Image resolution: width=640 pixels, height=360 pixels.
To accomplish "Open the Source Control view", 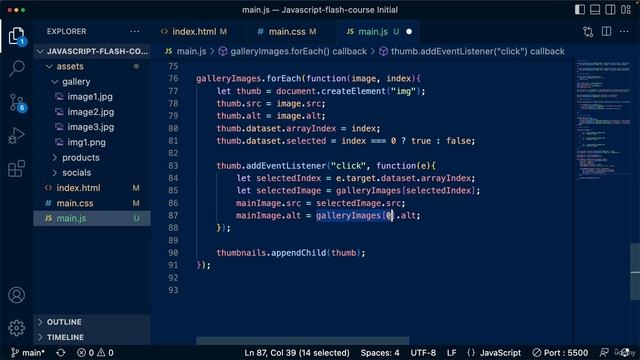I will (17, 102).
